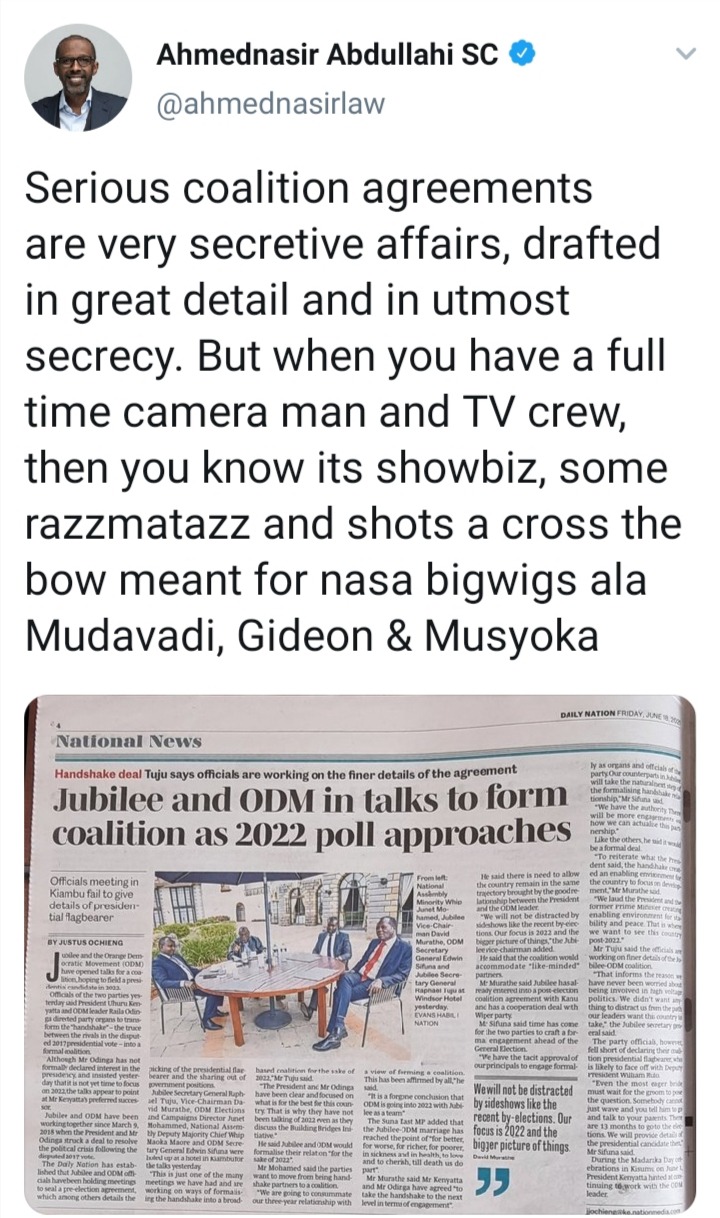This screenshot has height=1218, width=720.
Task: Visit the @ahmednasirlaw handle
Action: pyautogui.click(x=269, y=101)
